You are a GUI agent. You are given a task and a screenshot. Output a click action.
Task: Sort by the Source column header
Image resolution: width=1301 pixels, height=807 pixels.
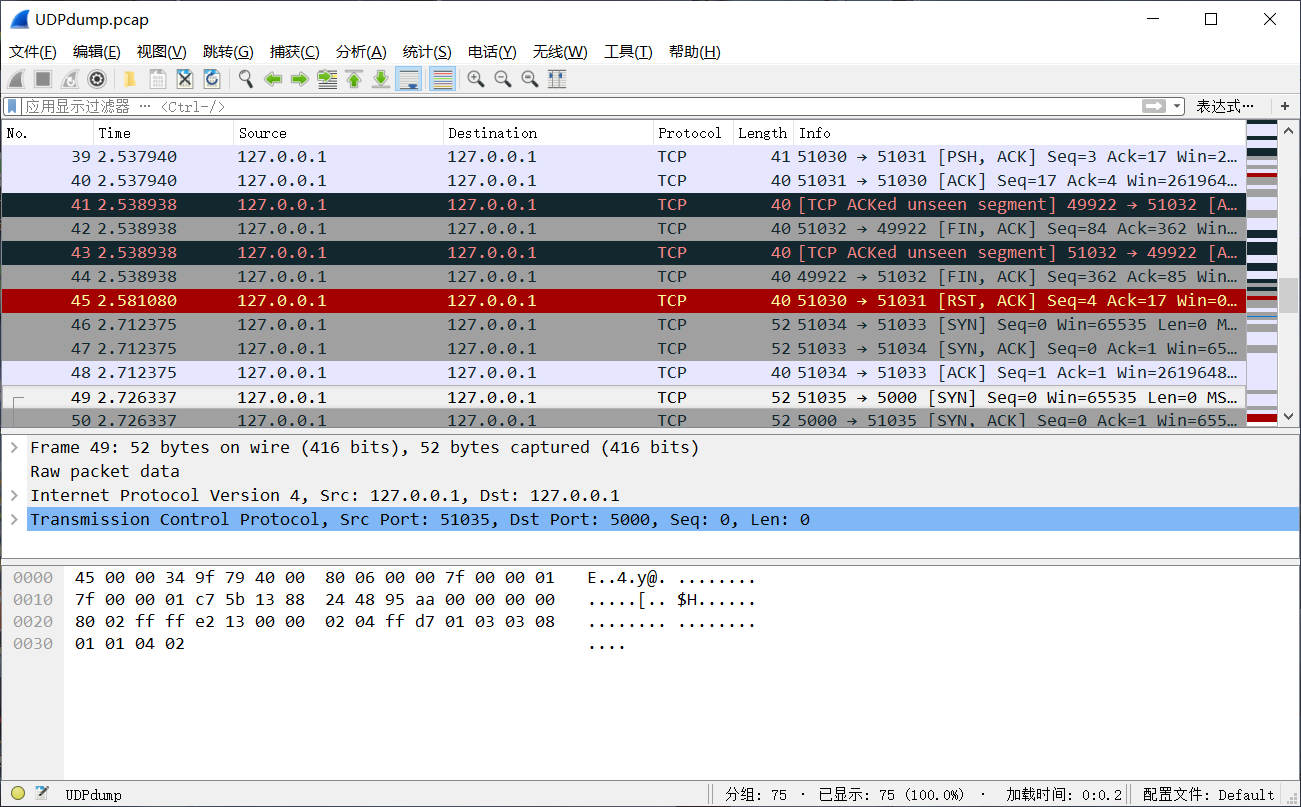339,133
